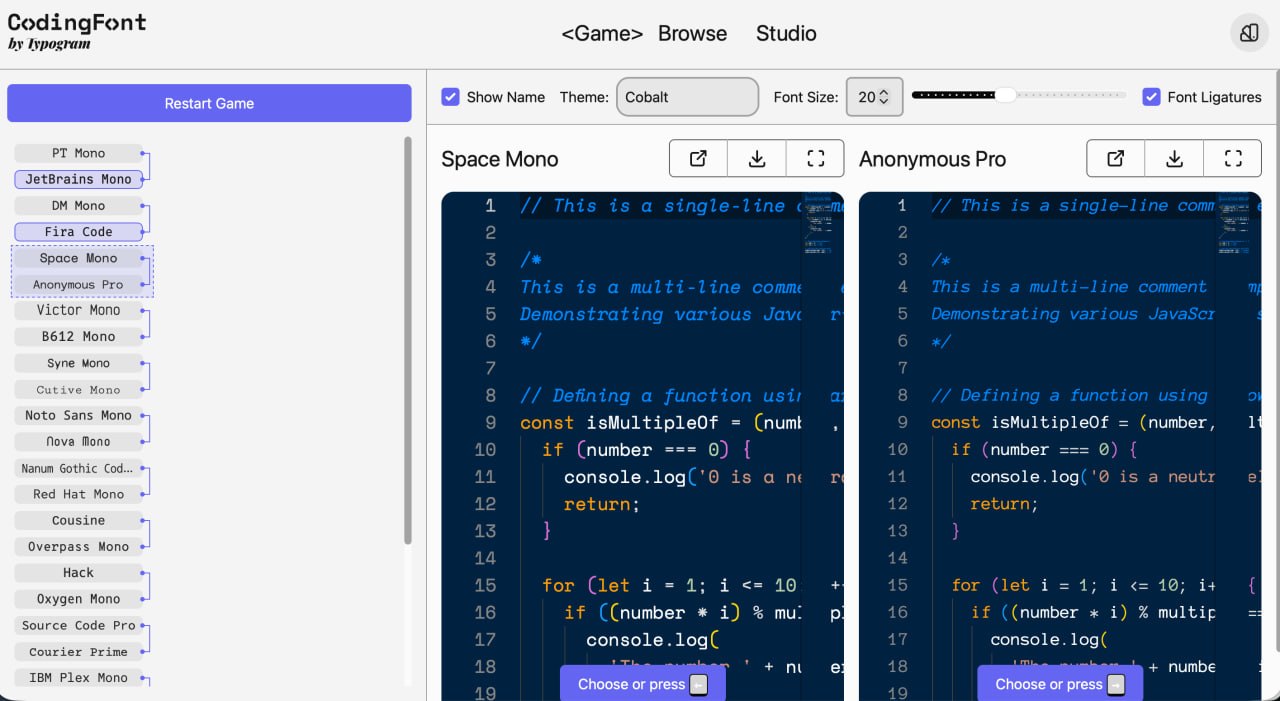This screenshot has height=701, width=1280.
Task: Switch to the Studio tab
Action: 786,33
